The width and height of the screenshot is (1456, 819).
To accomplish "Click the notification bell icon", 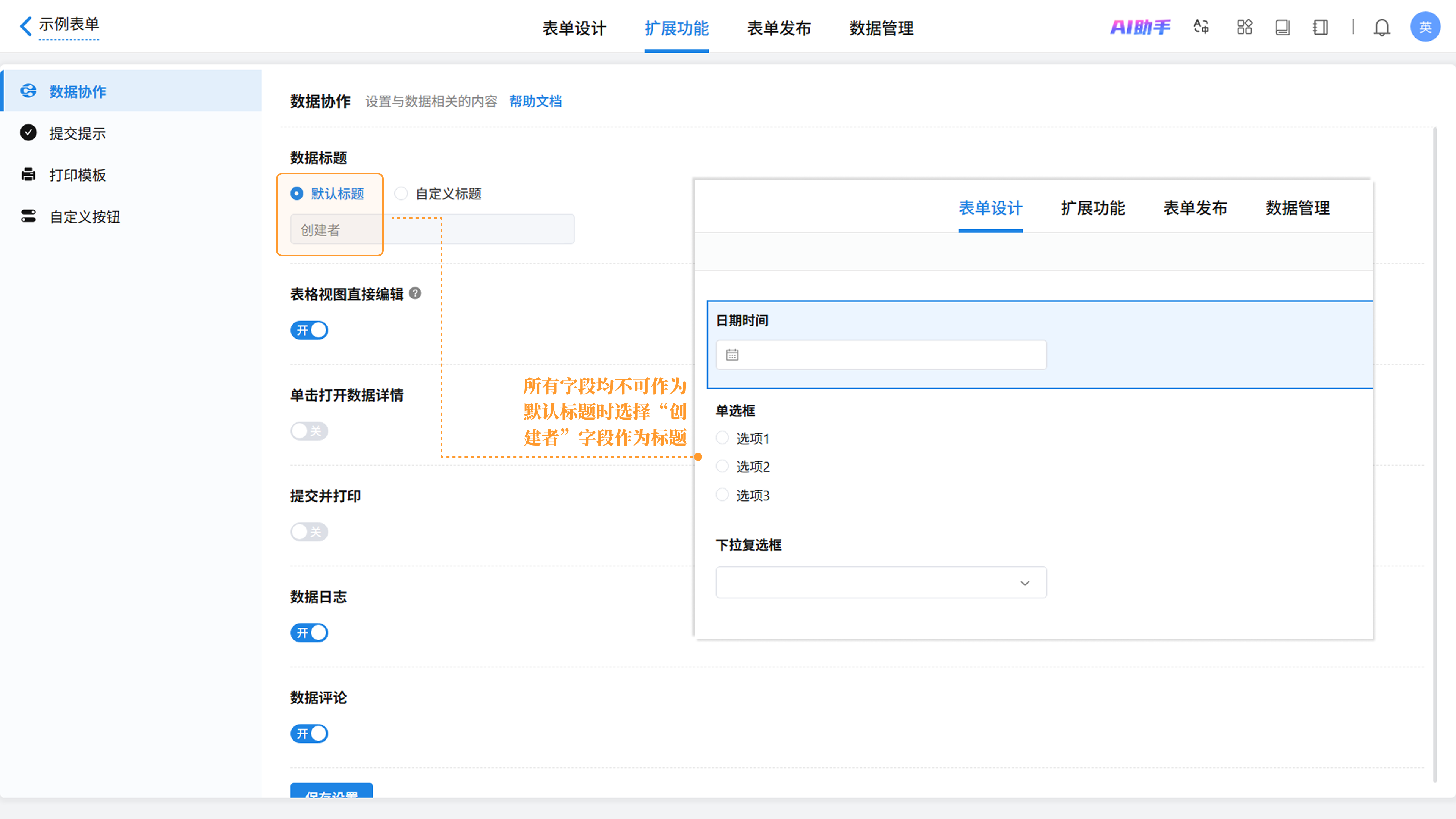I will pyautogui.click(x=1381, y=27).
